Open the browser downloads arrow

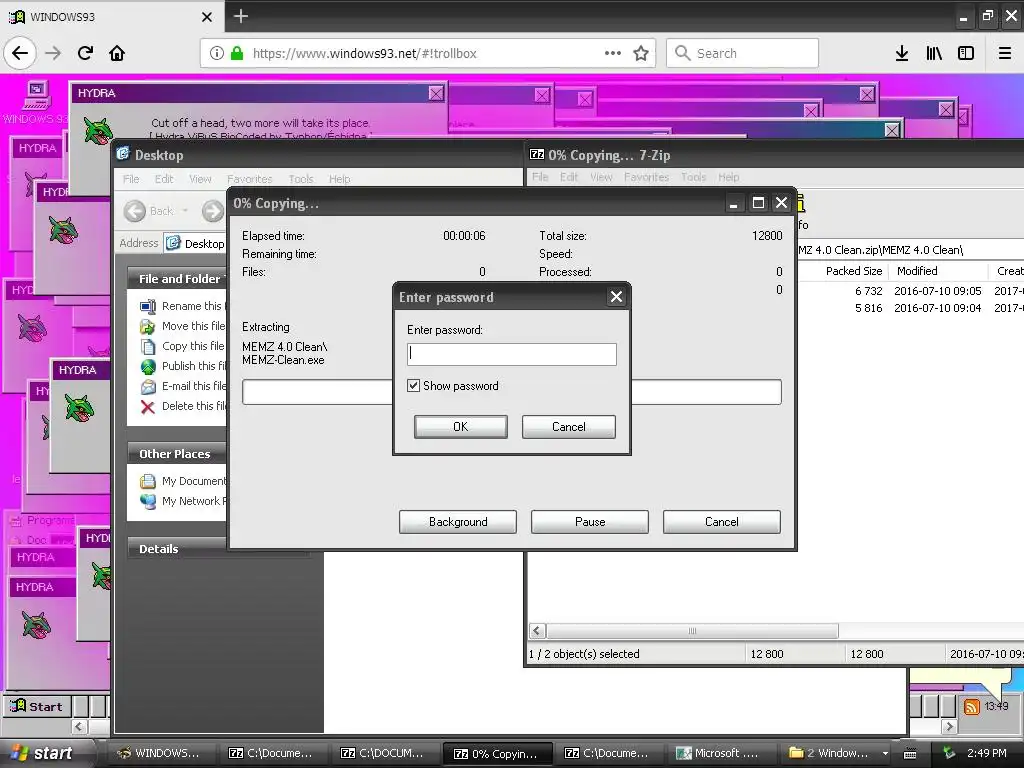point(902,53)
